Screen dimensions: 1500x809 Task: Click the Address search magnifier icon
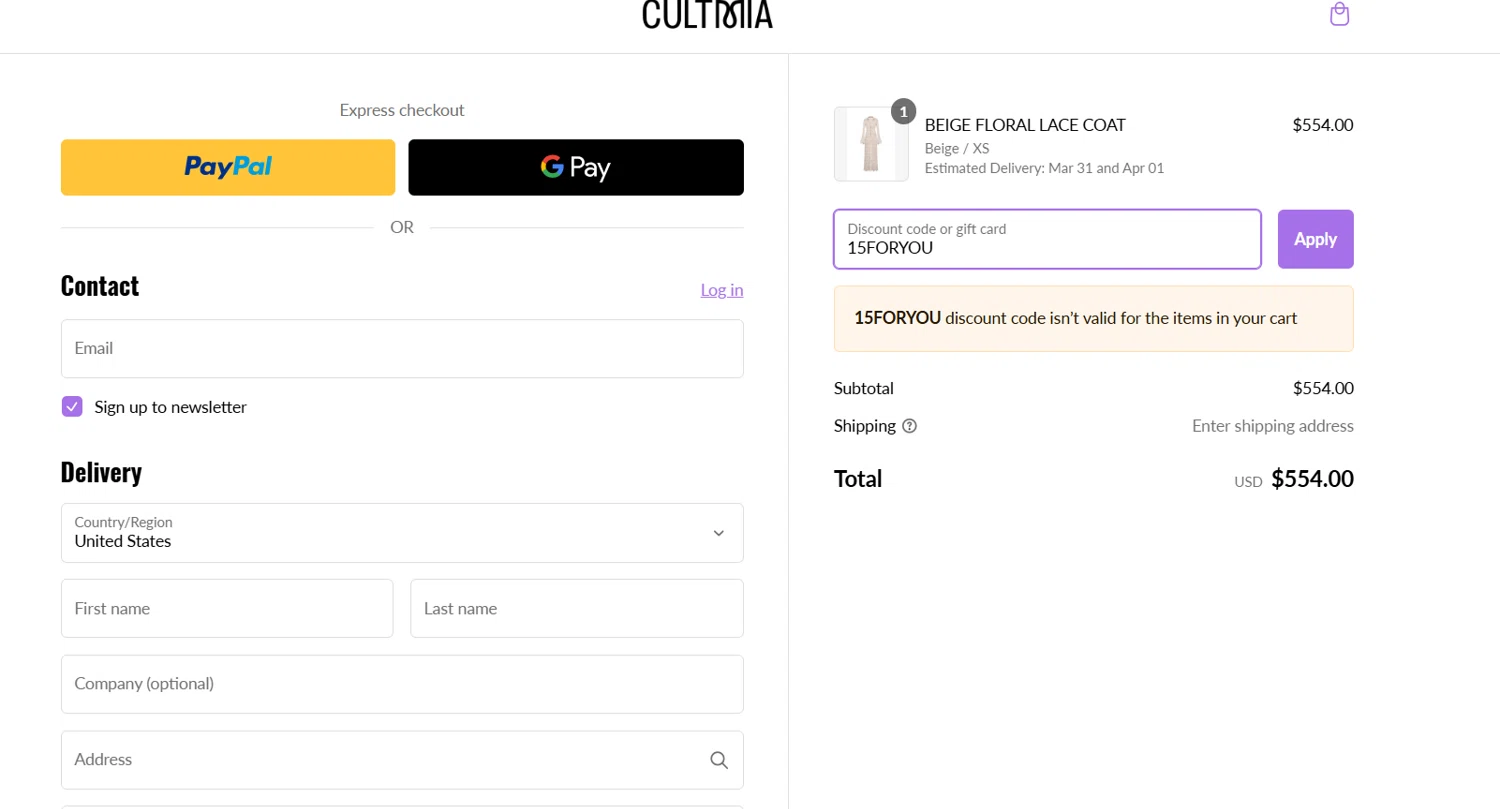pos(719,760)
